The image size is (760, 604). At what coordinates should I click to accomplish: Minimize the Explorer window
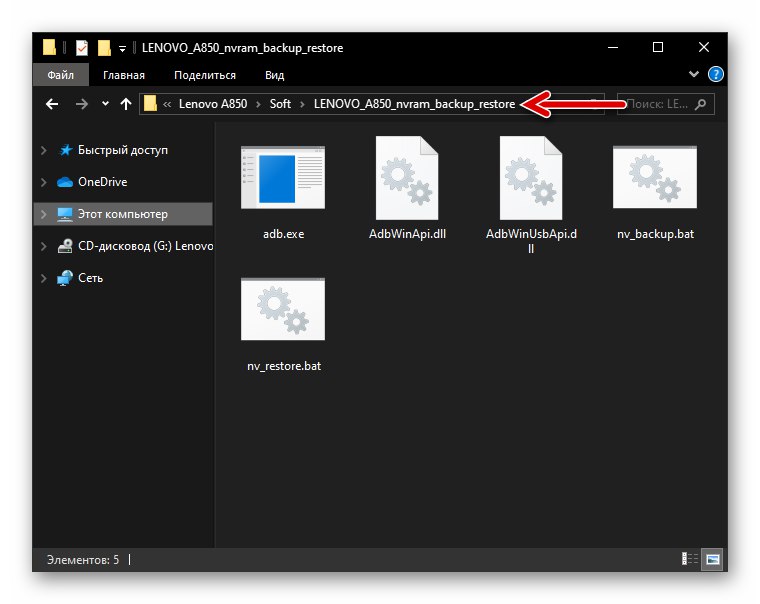coord(613,48)
